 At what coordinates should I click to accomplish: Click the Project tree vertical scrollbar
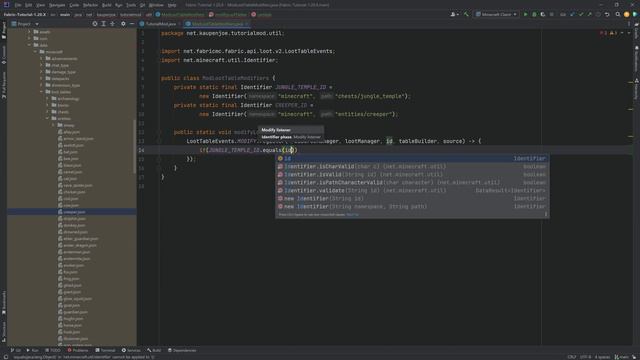134,146
